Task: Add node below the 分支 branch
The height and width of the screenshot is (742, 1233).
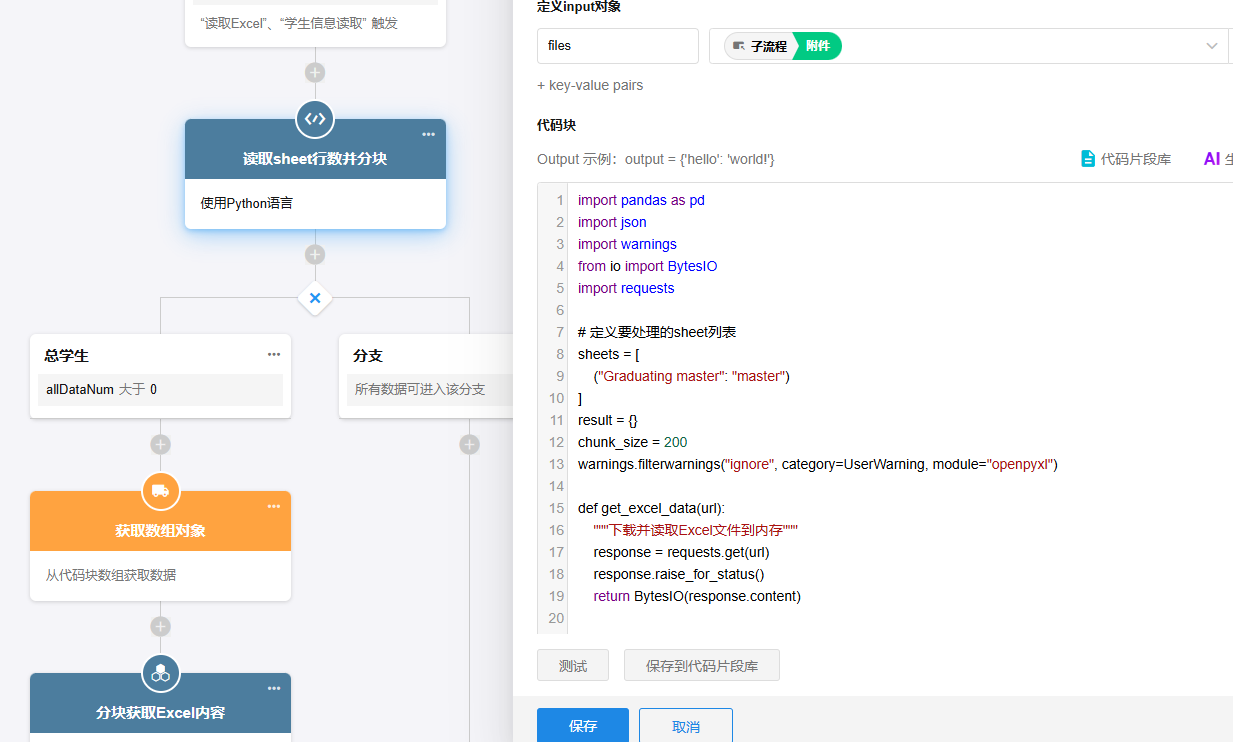Action: tap(469, 444)
